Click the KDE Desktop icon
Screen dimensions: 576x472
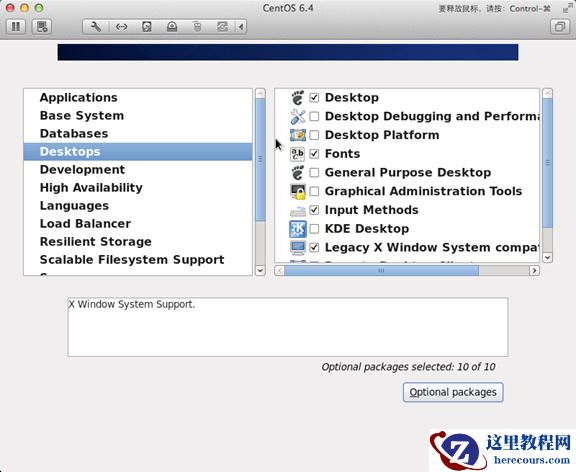[298, 228]
